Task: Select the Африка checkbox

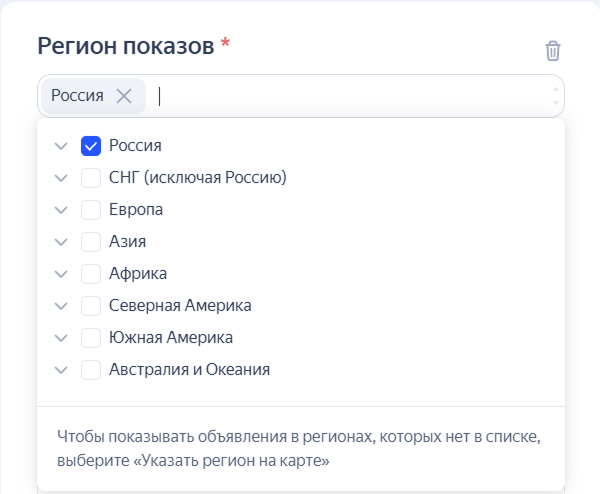Action: pyautogui.click(x=91, y=274)
